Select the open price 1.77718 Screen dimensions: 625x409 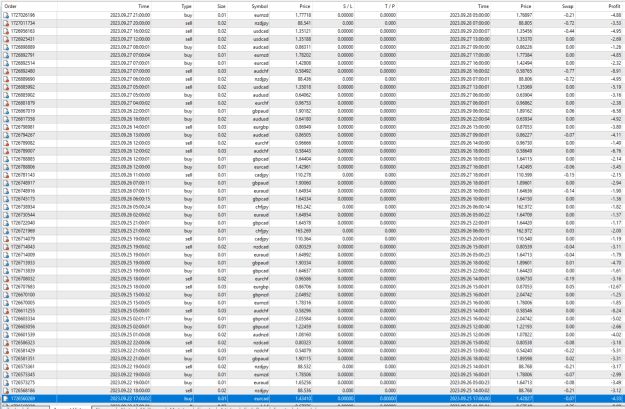pos(303,15)
